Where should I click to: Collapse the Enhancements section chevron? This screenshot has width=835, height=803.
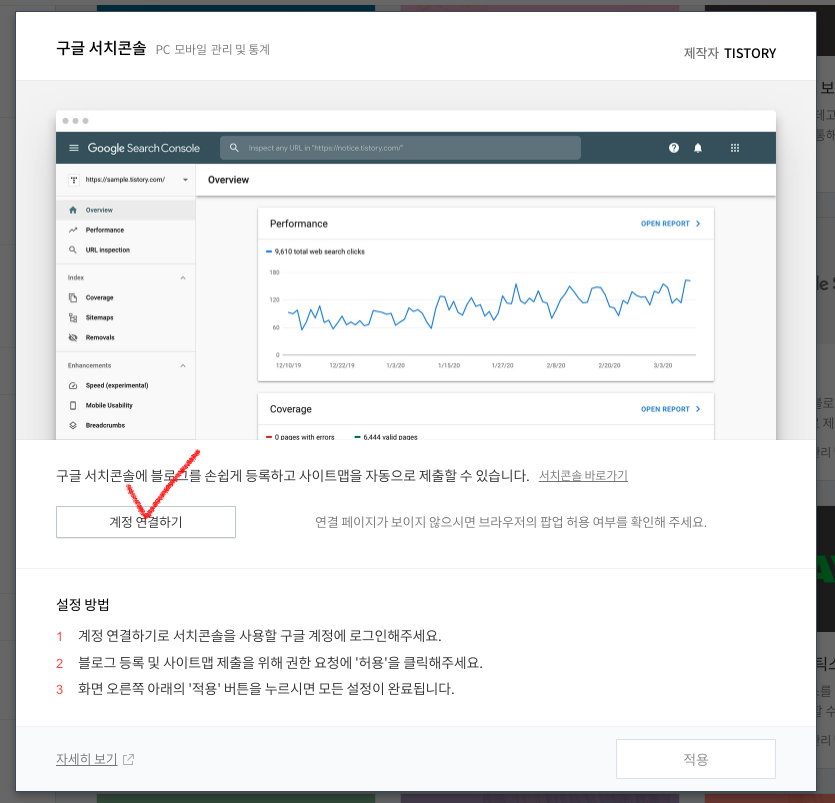183,366
